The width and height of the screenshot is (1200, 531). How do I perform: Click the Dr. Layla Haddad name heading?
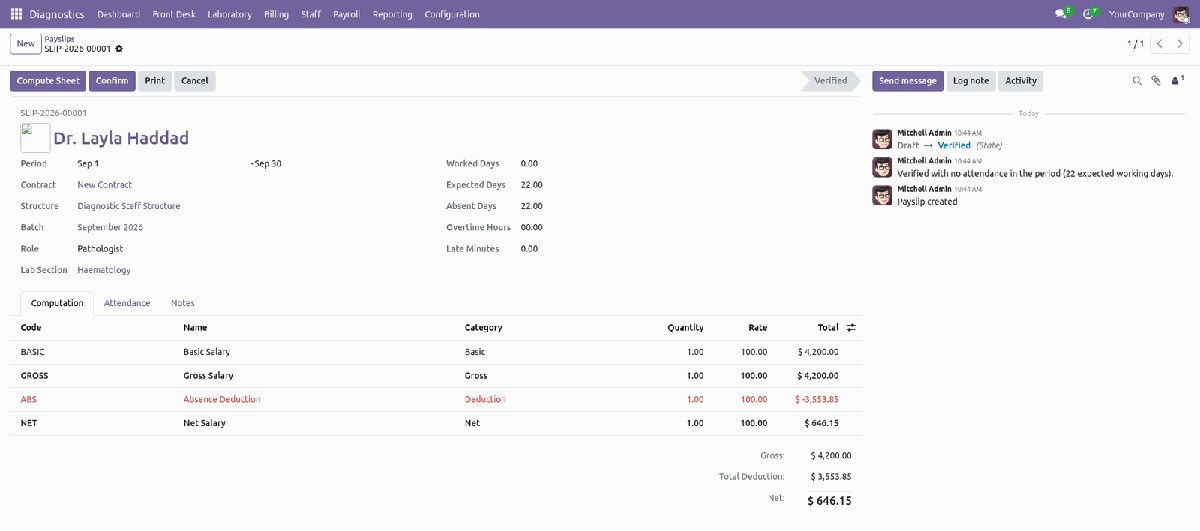[x=121, y=138]
